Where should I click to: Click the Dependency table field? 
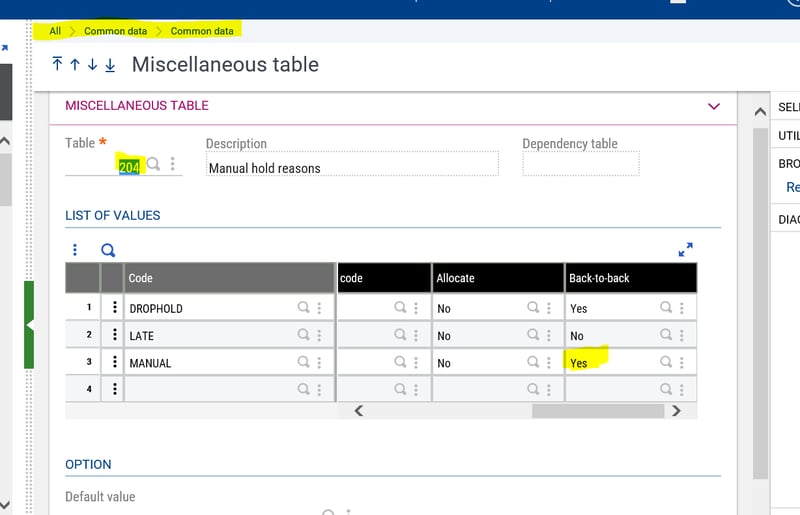tap(580, 165)
